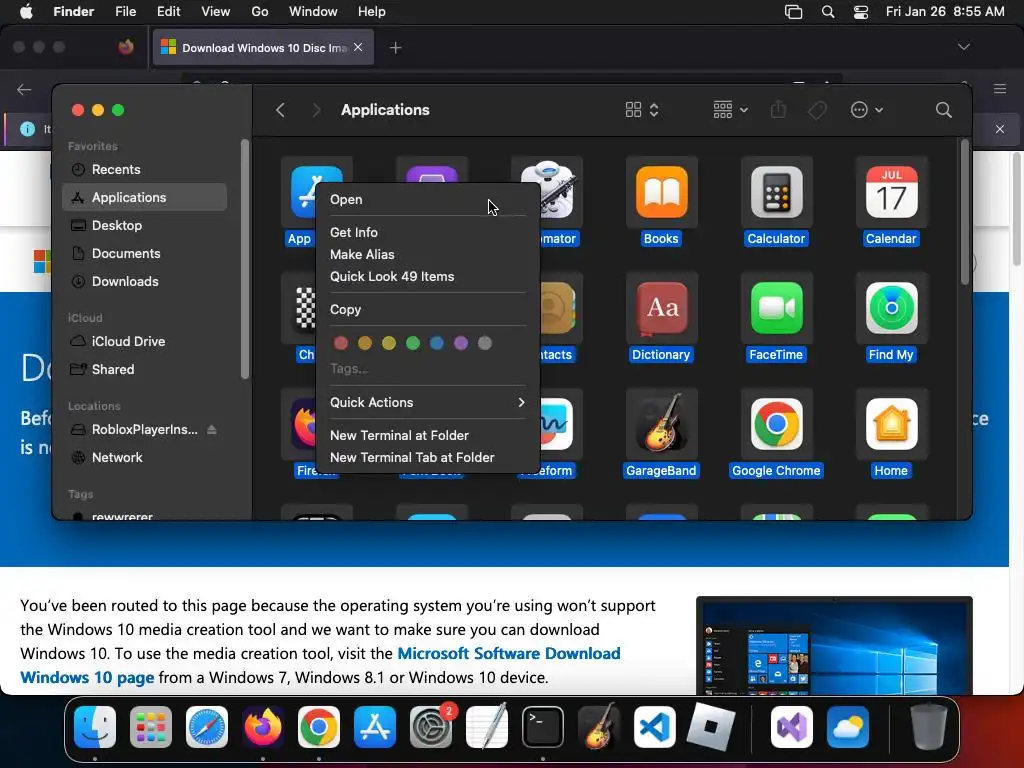Choose Make Alias in the context menu
Viewport: 1024px width, 768px height.
[x=427, y=255]
